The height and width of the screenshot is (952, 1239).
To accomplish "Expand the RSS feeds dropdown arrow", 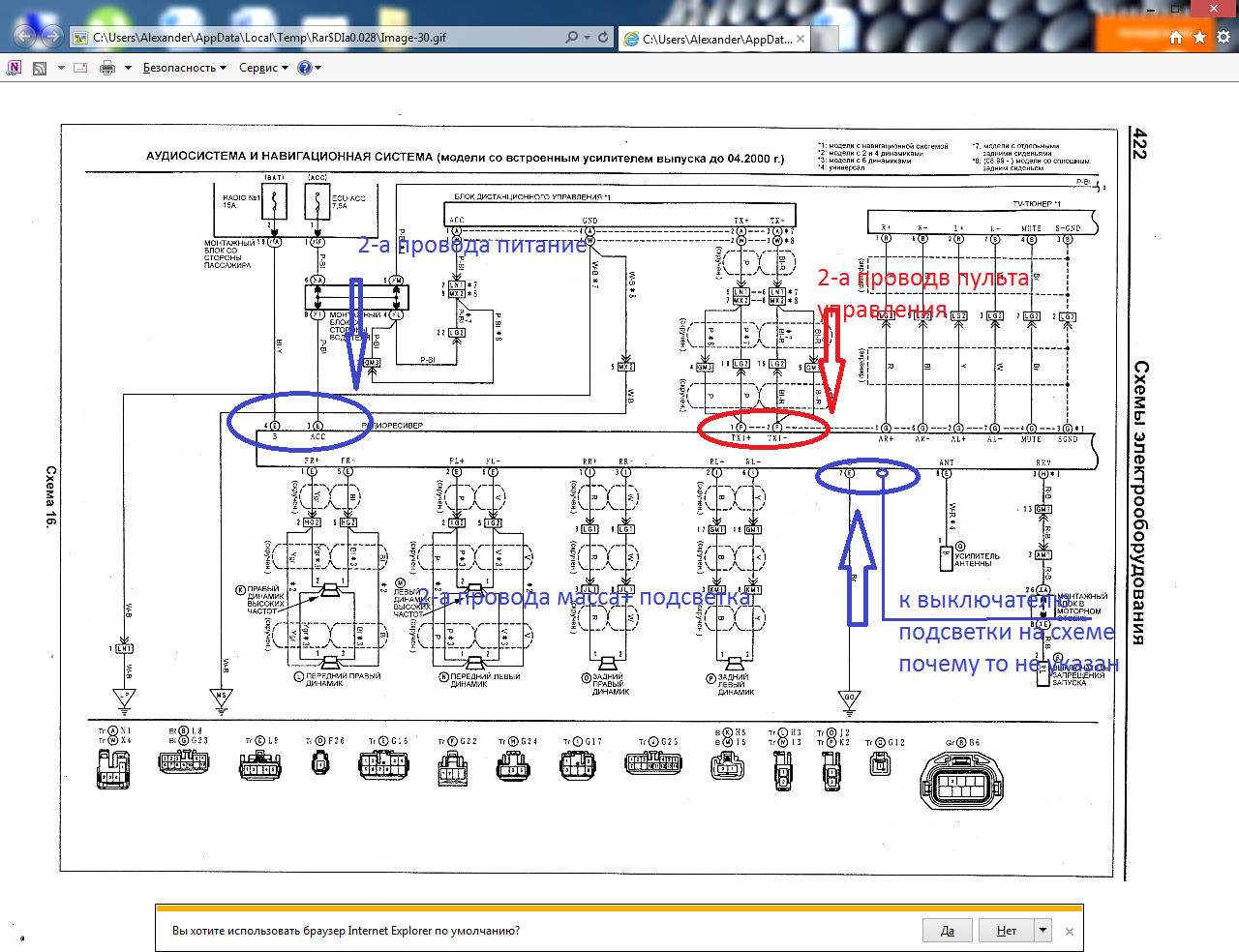I will tap(61, 68).
